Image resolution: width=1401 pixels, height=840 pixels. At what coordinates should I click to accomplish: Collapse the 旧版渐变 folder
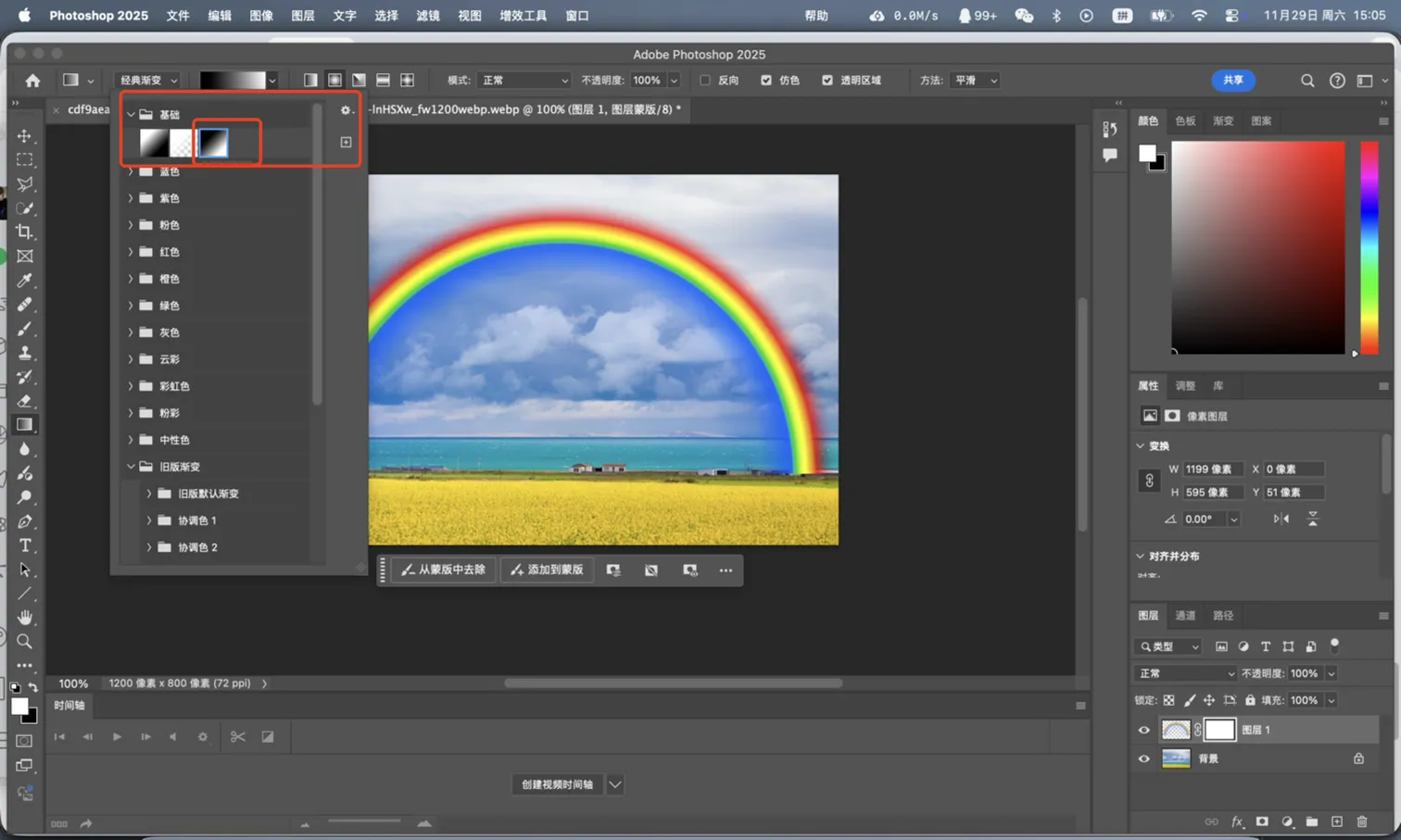point(131,467)
